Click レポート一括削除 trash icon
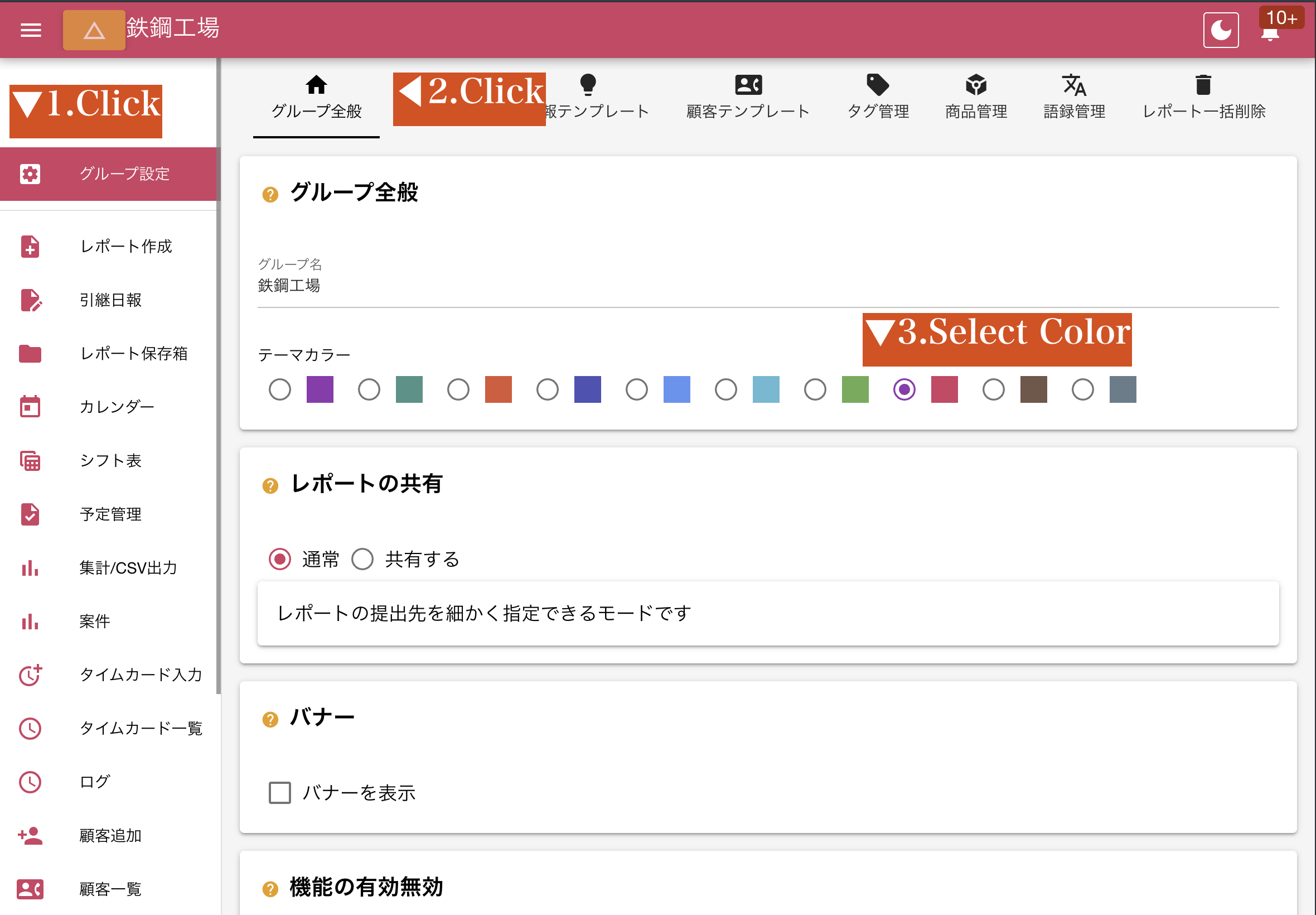This screenshot has height=915, width=1316. [x=1203, y=85]
